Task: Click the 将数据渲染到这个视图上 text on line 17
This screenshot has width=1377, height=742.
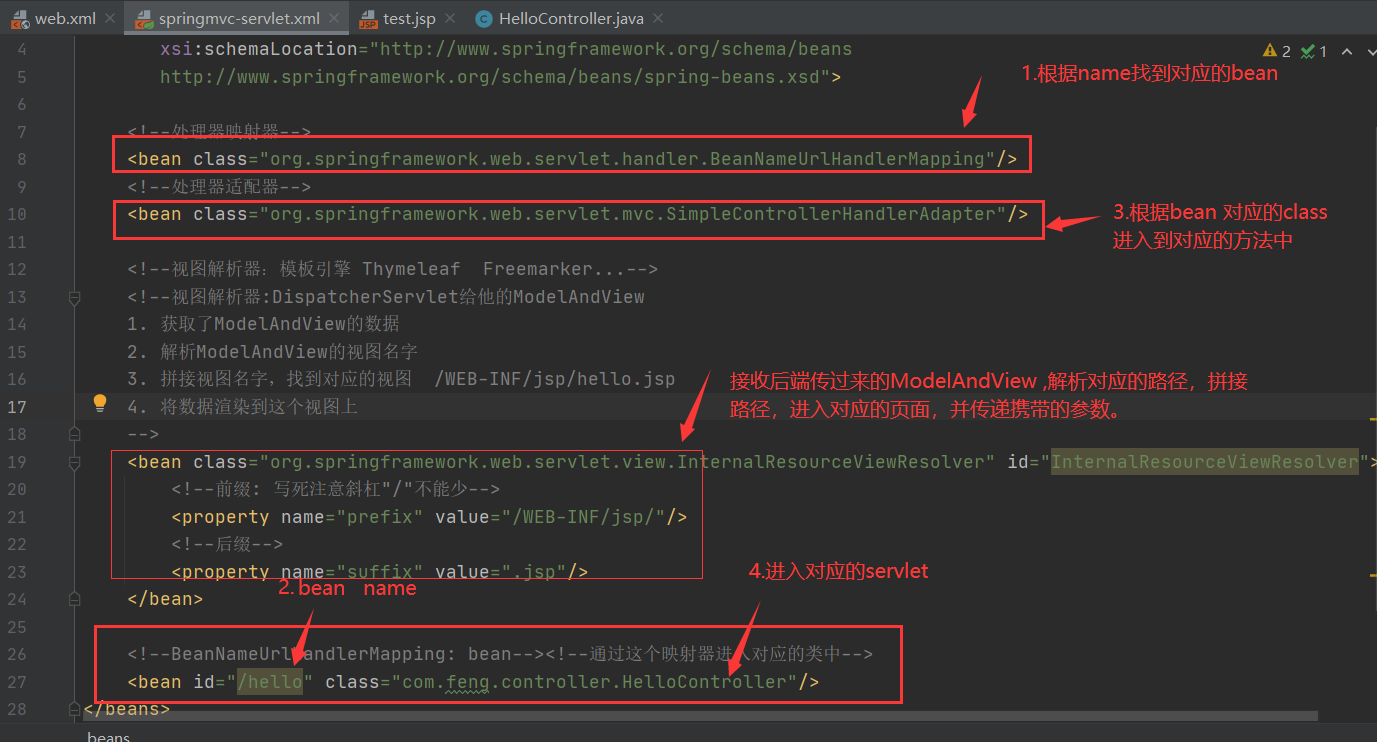Action: point(259,406)
